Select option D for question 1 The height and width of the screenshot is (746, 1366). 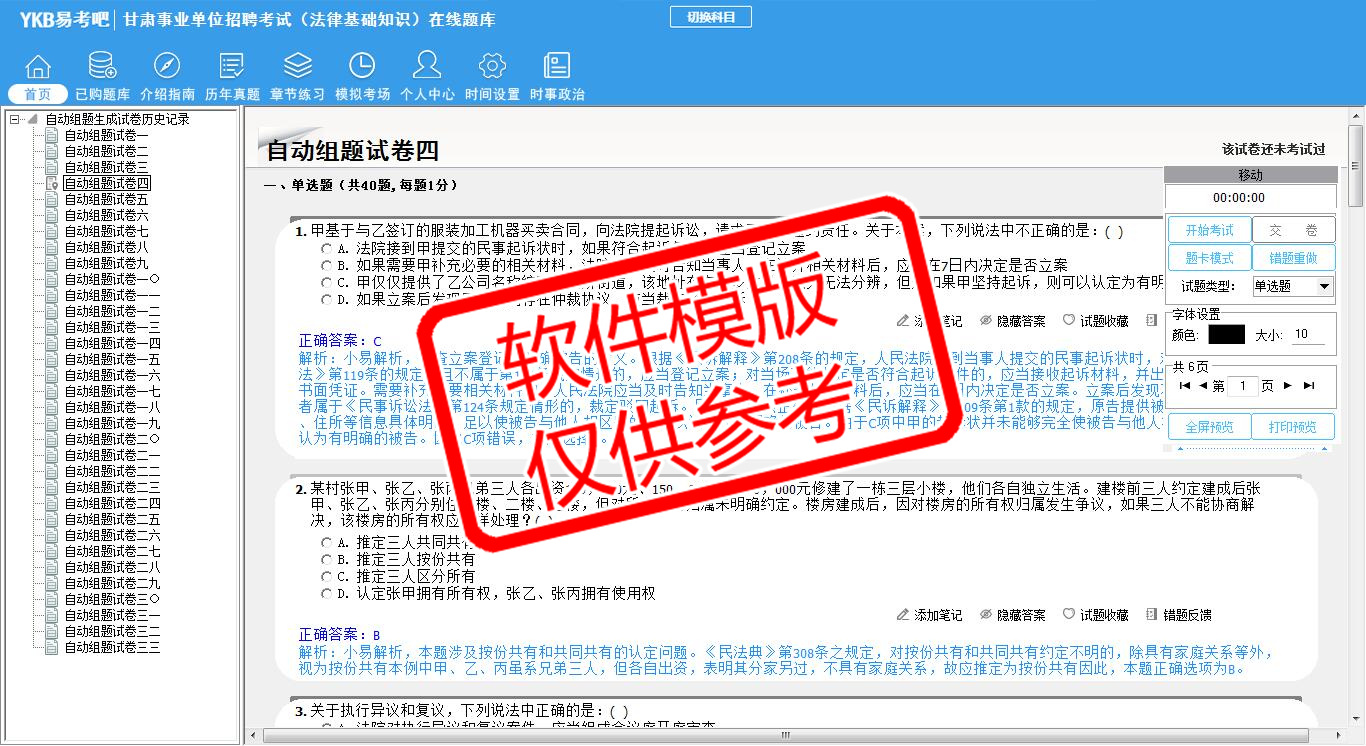click(x=326, y=299)
